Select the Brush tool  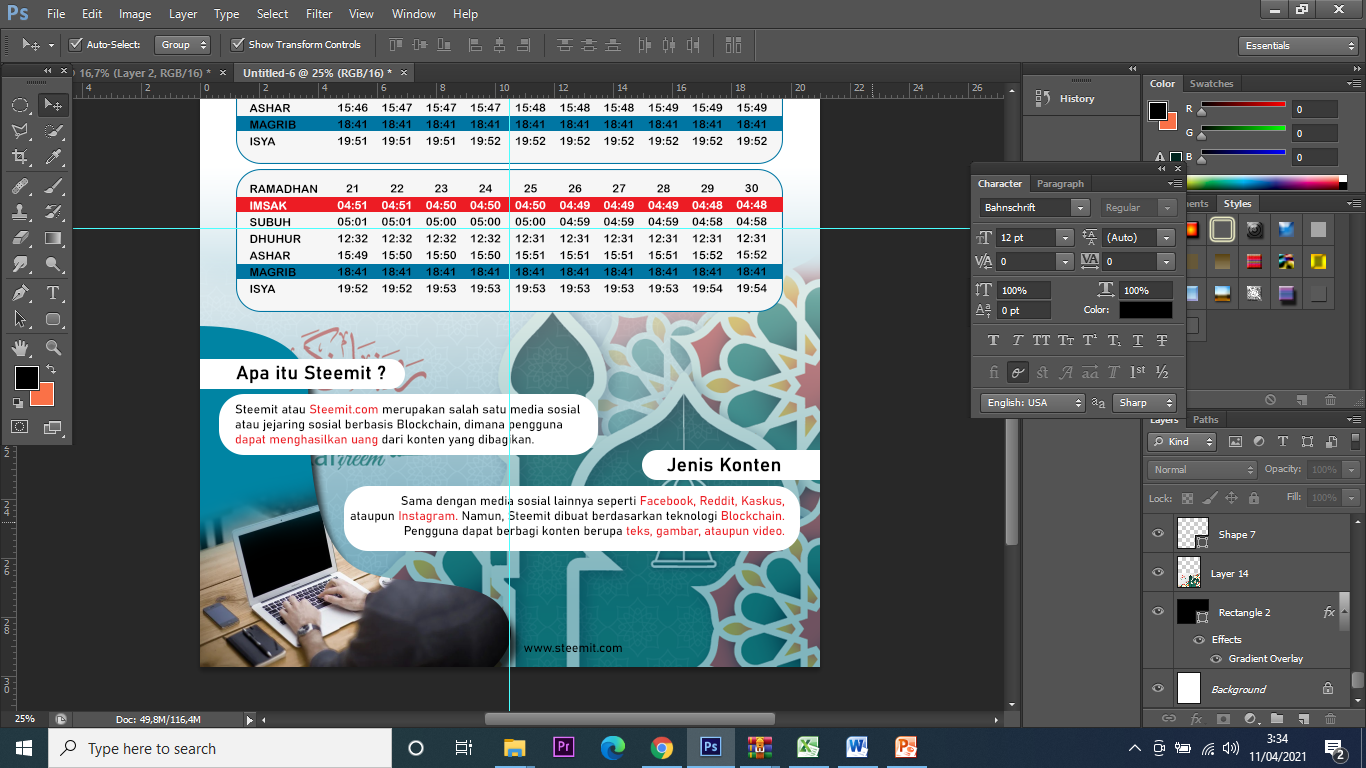tap(53, 186)
